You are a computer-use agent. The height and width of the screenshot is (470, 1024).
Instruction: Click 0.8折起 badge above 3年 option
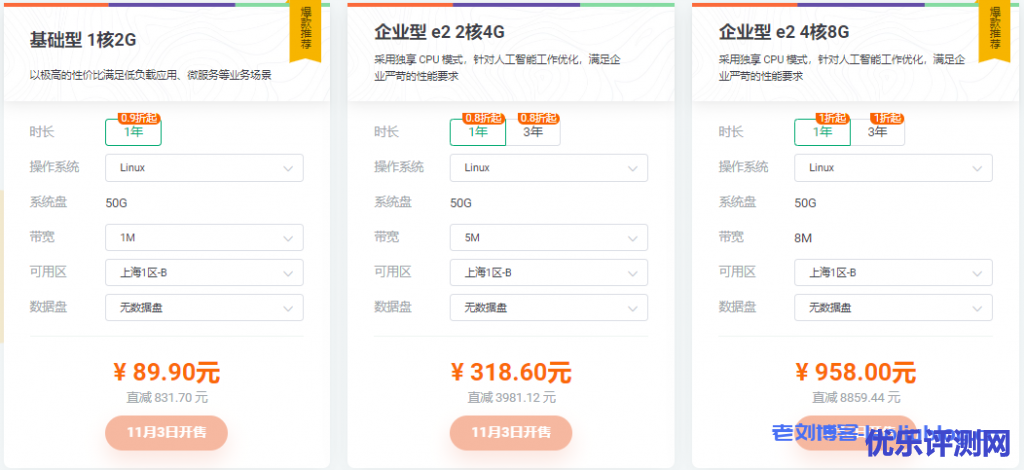click(x=539, y=118)
